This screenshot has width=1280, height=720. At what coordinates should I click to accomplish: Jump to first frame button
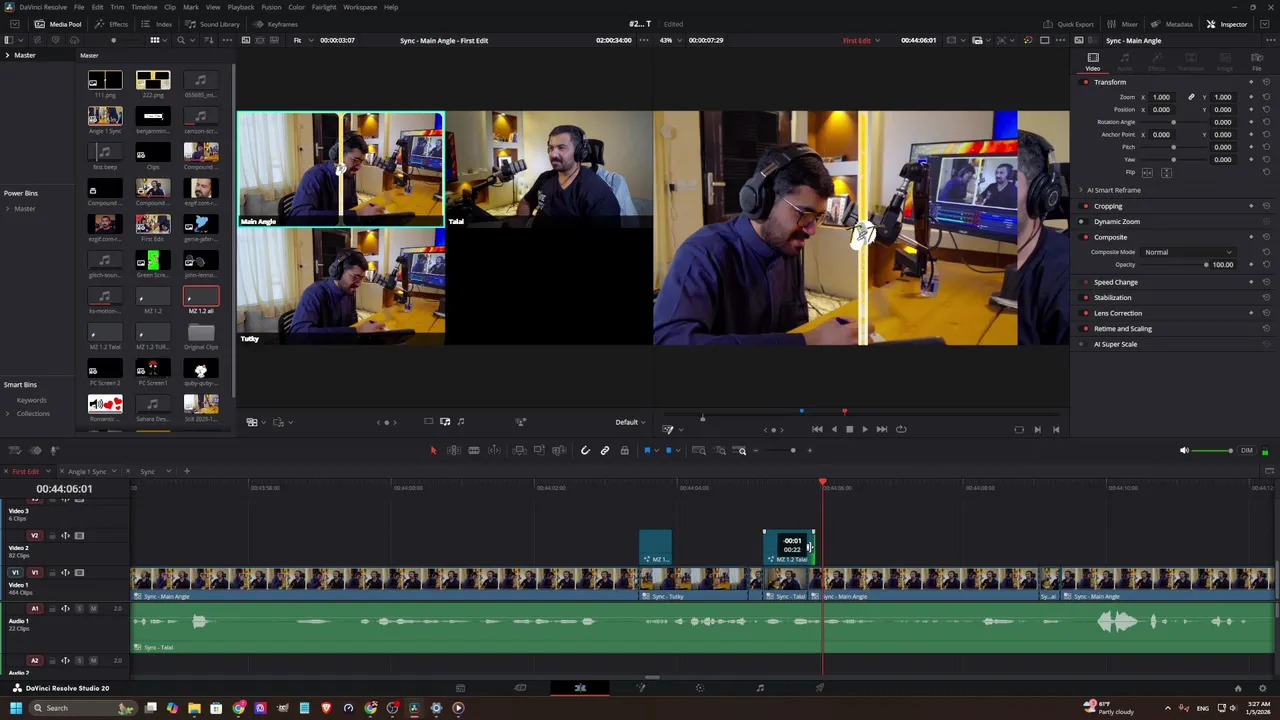click(x=817, y=429)
